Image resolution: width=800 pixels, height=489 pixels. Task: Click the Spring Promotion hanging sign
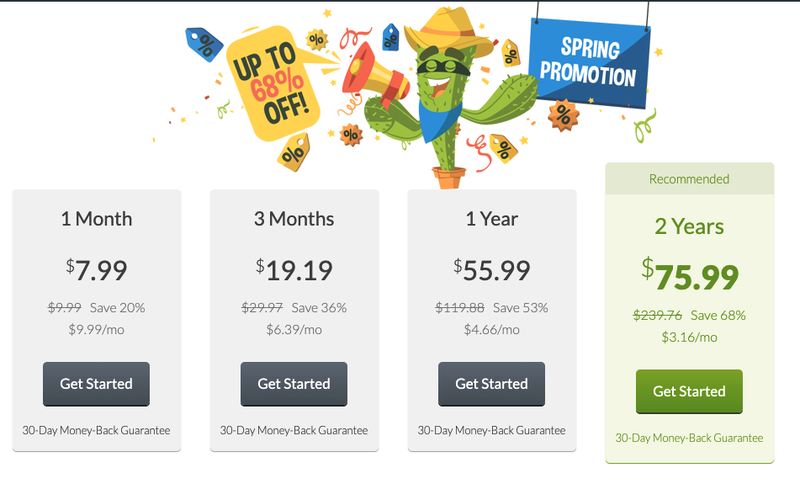[590, 63]
